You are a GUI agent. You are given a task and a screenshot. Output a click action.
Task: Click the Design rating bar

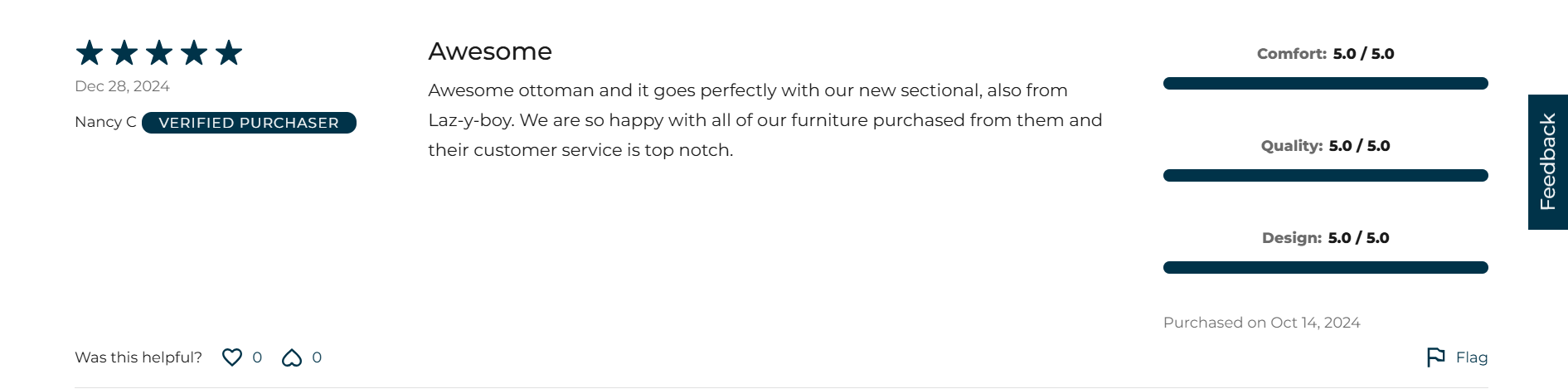tap(1325, 268)
